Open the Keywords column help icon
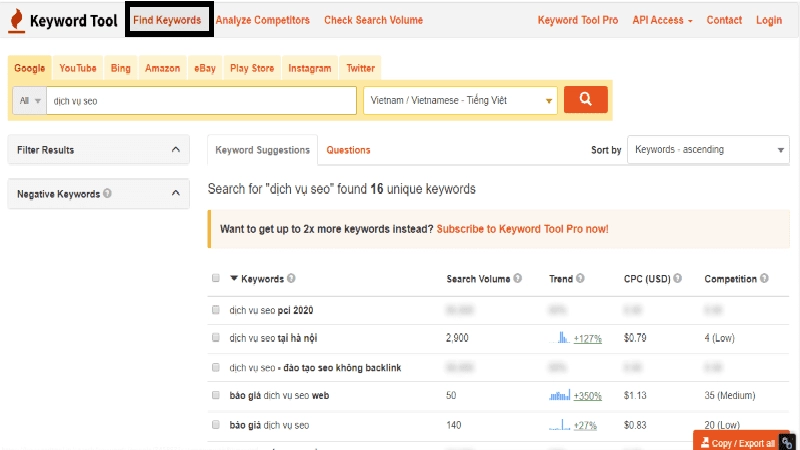Image resolution: width=800 pixels, height=450 pixels. 291,278
